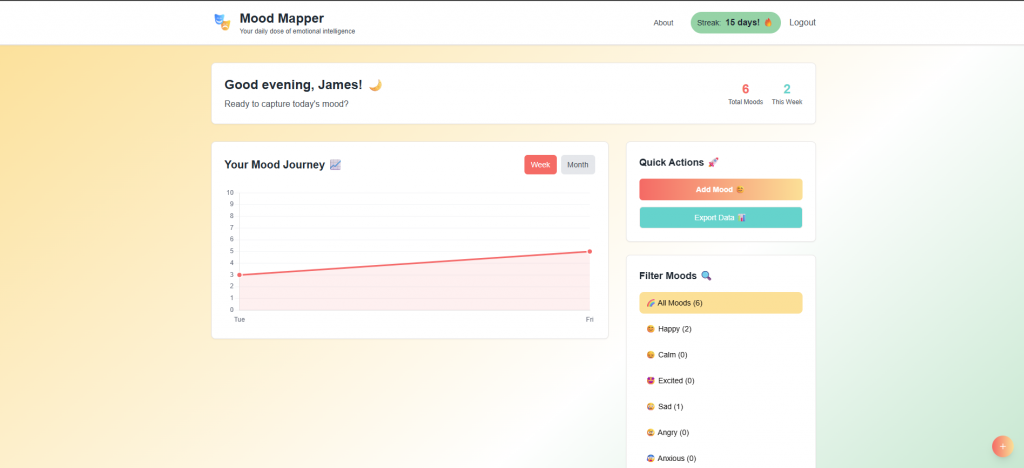Open the About page
The height and width of the screenshot is (468, 1024).
[663, 23]
